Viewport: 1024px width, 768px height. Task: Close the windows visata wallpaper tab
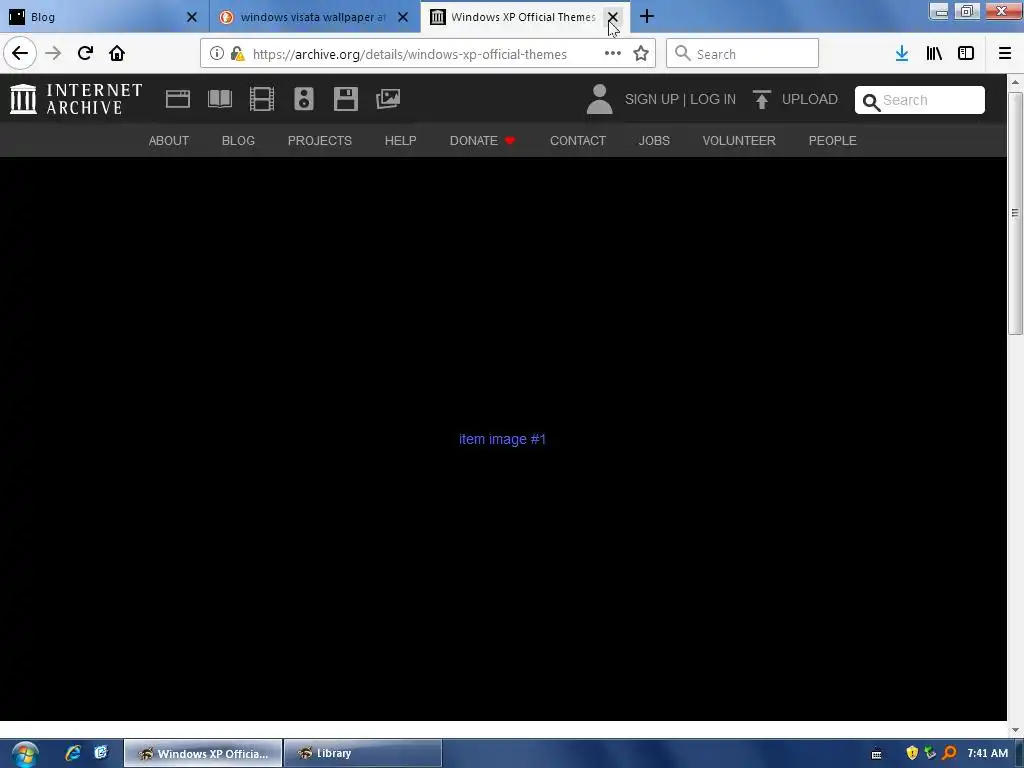coord(403,17)
